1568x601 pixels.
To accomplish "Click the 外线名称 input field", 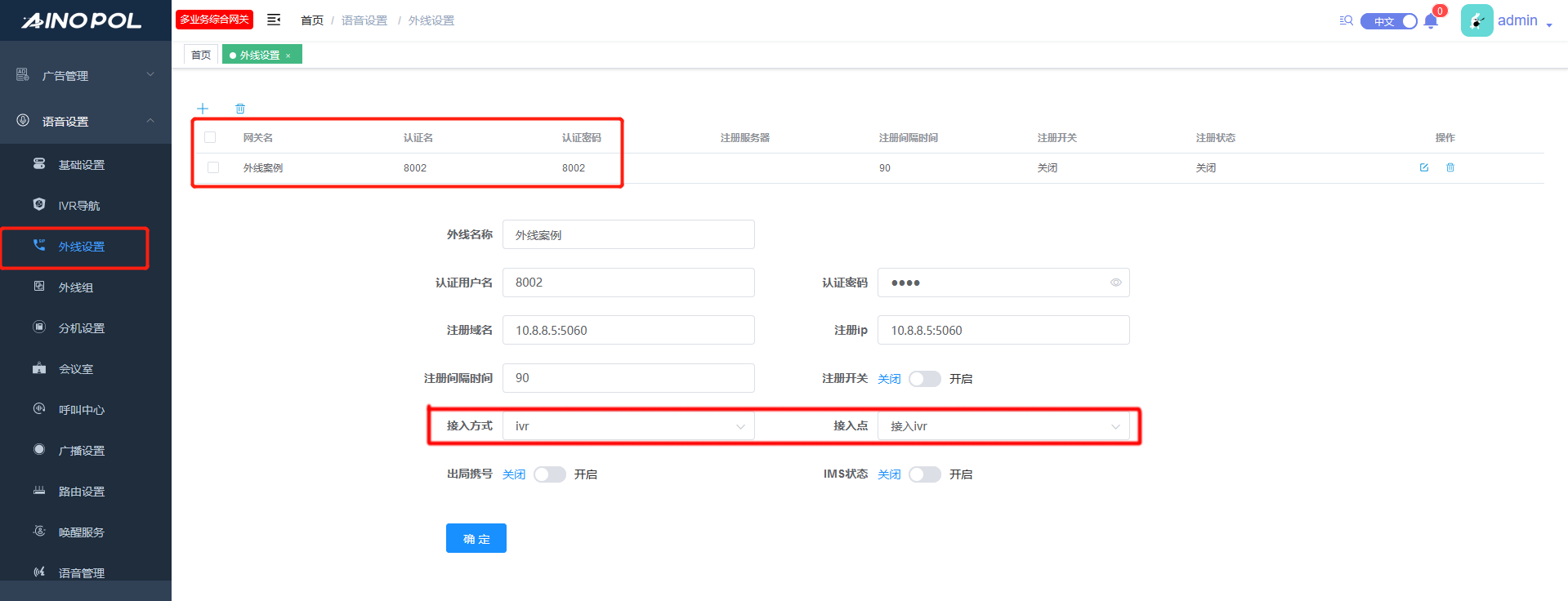I will click(x=628, y=235).
